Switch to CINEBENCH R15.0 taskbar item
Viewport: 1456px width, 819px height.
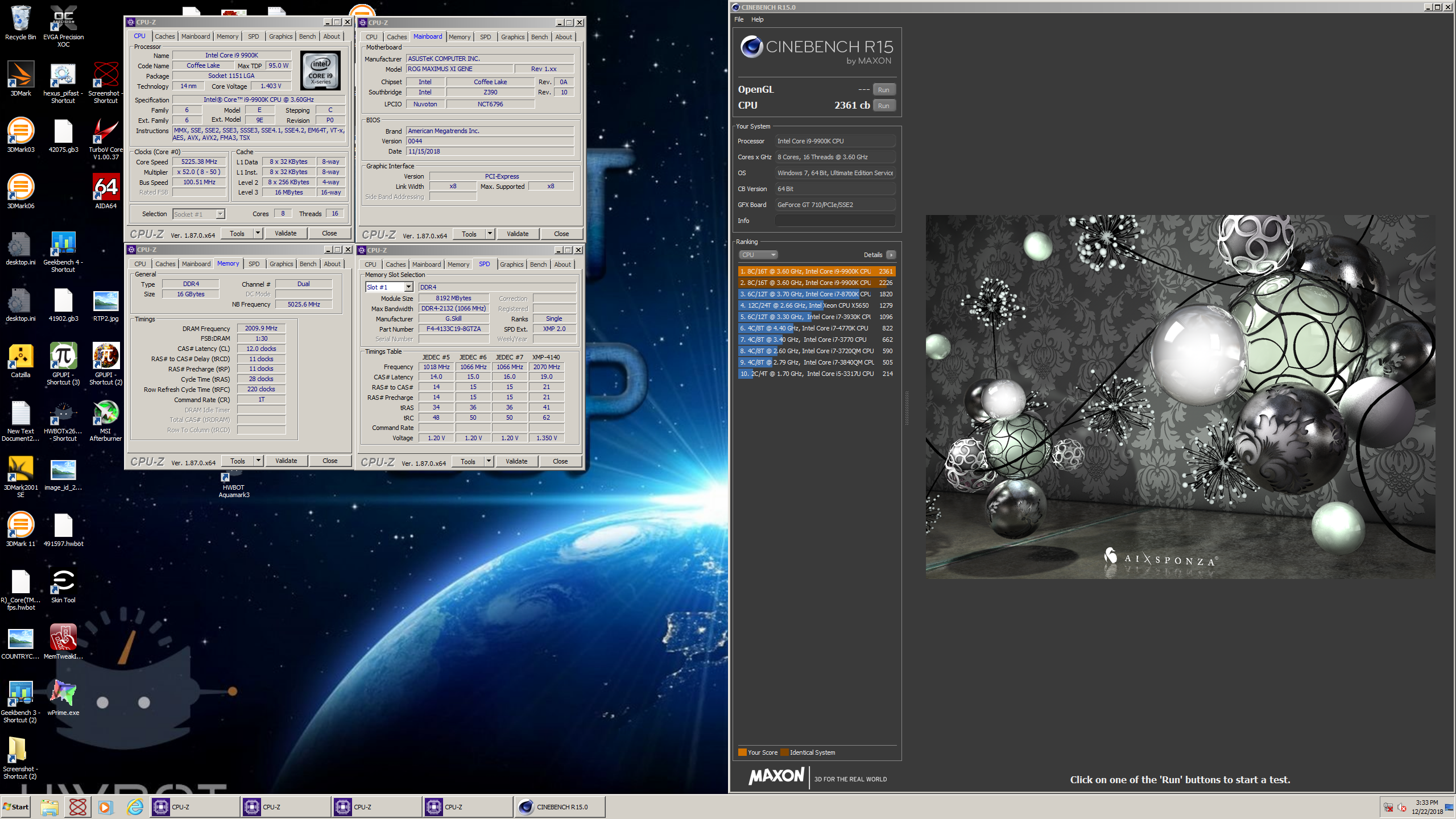tap(560, 806)
